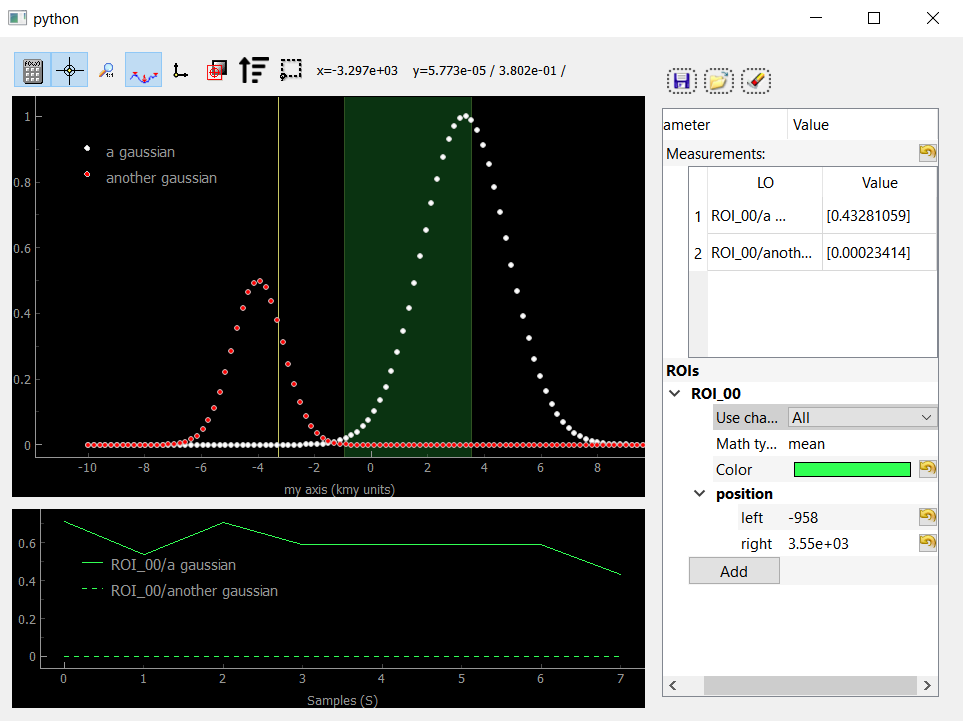Collapse the position group
Viewport: 963px width, 721px height.
[x=700, y=493]
